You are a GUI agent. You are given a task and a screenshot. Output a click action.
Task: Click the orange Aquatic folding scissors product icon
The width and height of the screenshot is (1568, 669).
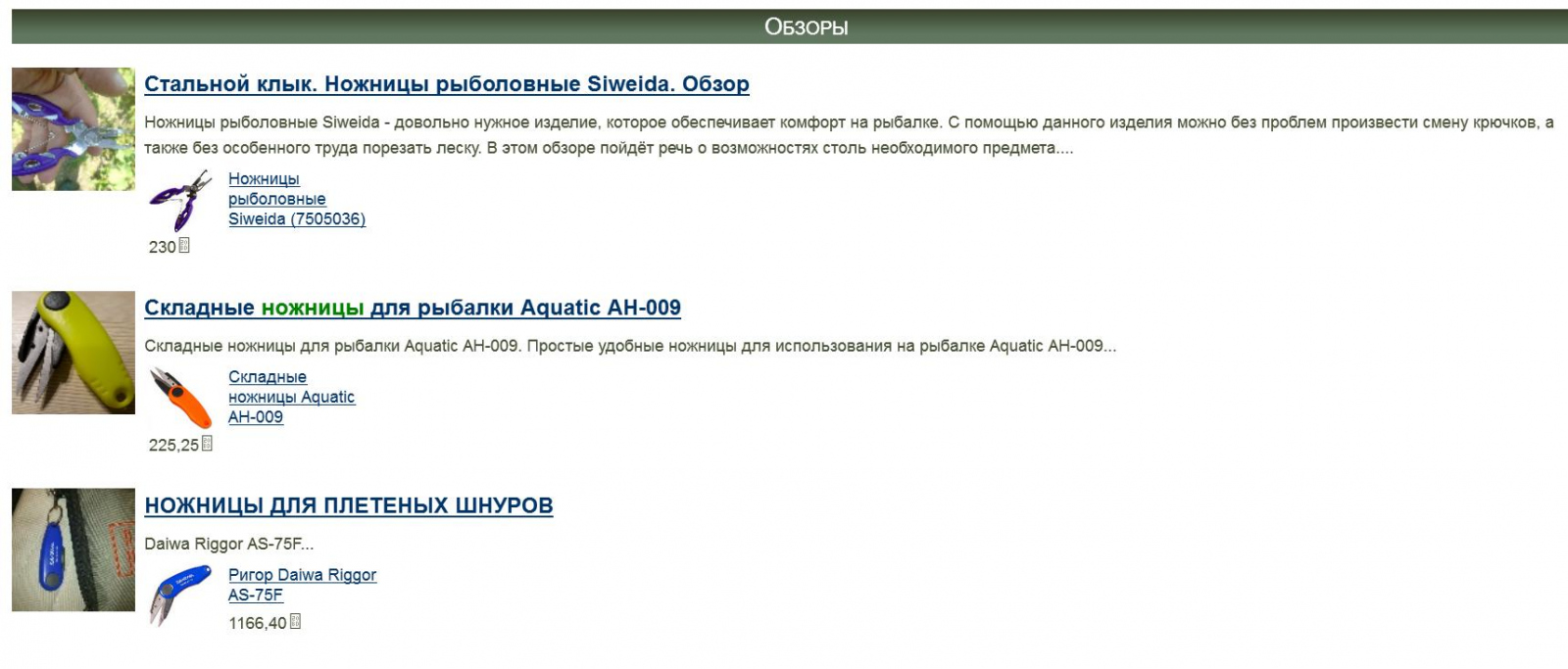[180, 399]
